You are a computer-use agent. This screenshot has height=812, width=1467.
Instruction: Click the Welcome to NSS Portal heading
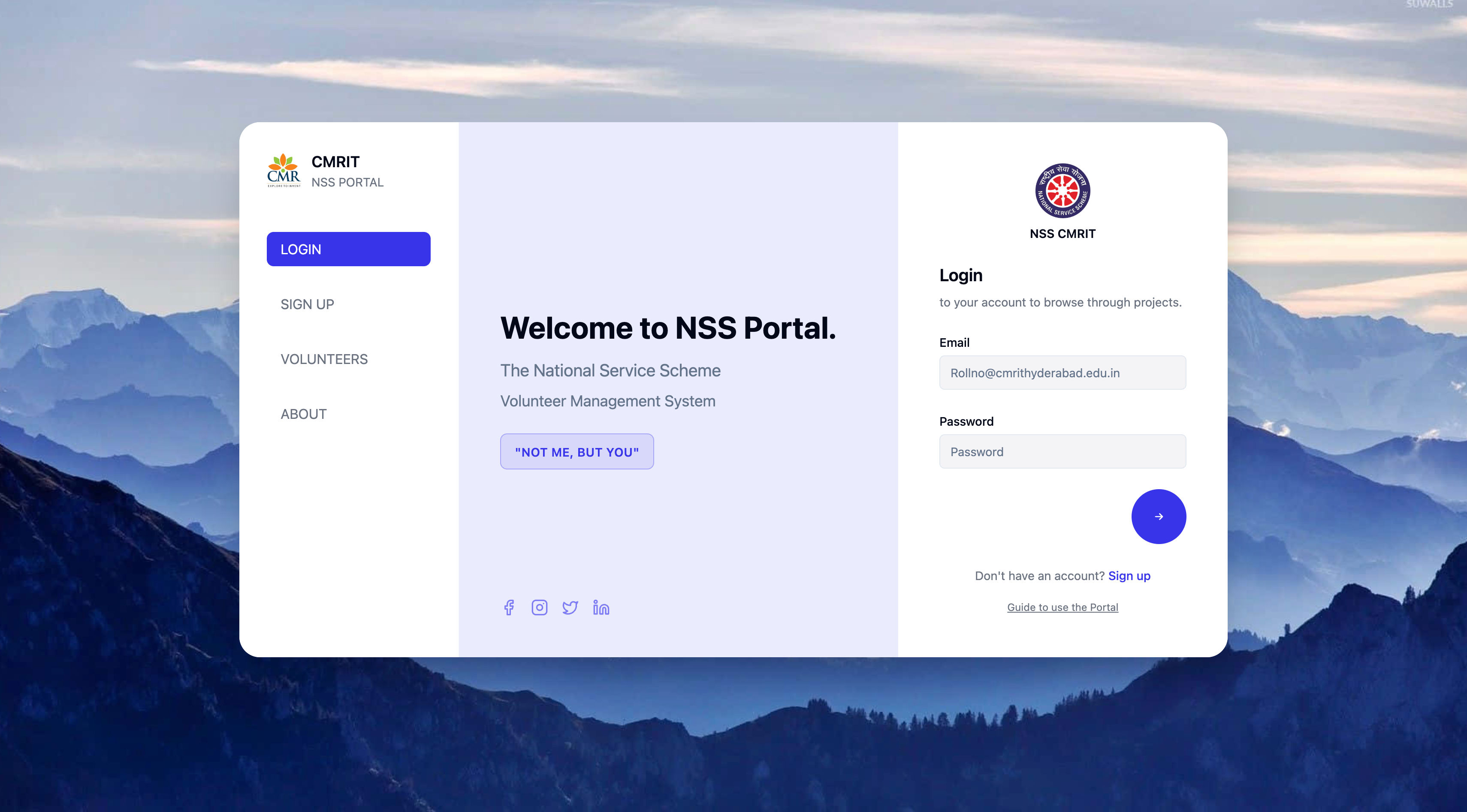coord(668,328)
